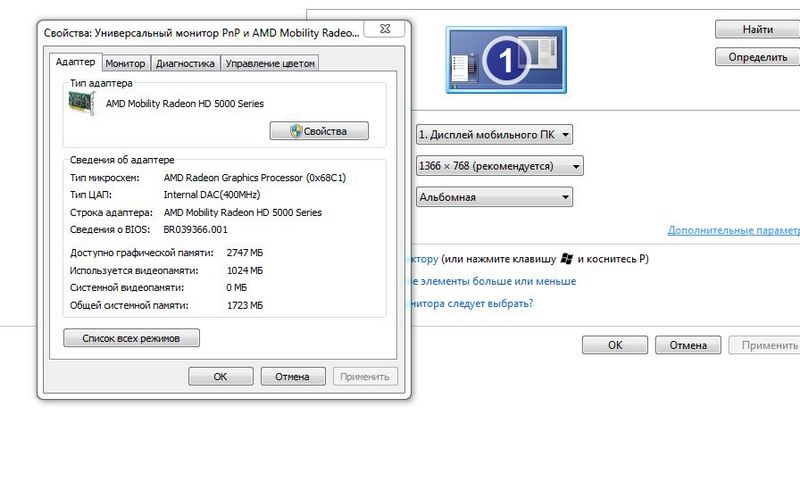Switch to the Монитор tab
The height and width of the screenshot is (490, 800).
pyautogui.click(x=125, y=64)
